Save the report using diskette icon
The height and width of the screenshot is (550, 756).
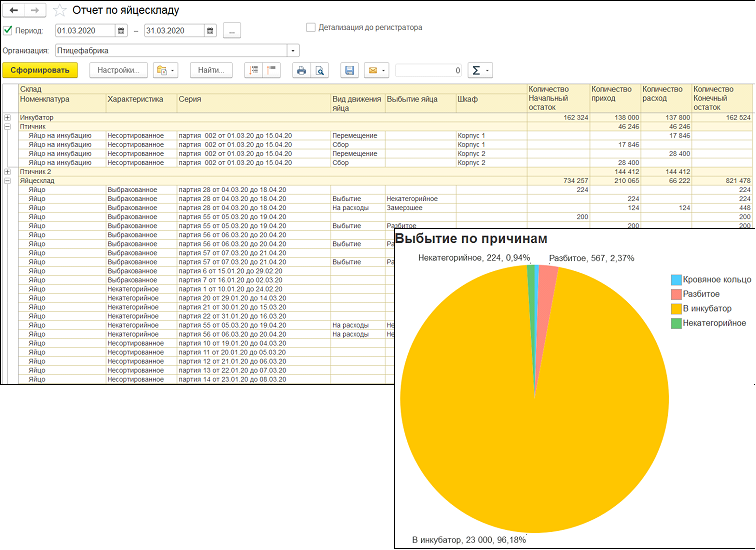349,71
